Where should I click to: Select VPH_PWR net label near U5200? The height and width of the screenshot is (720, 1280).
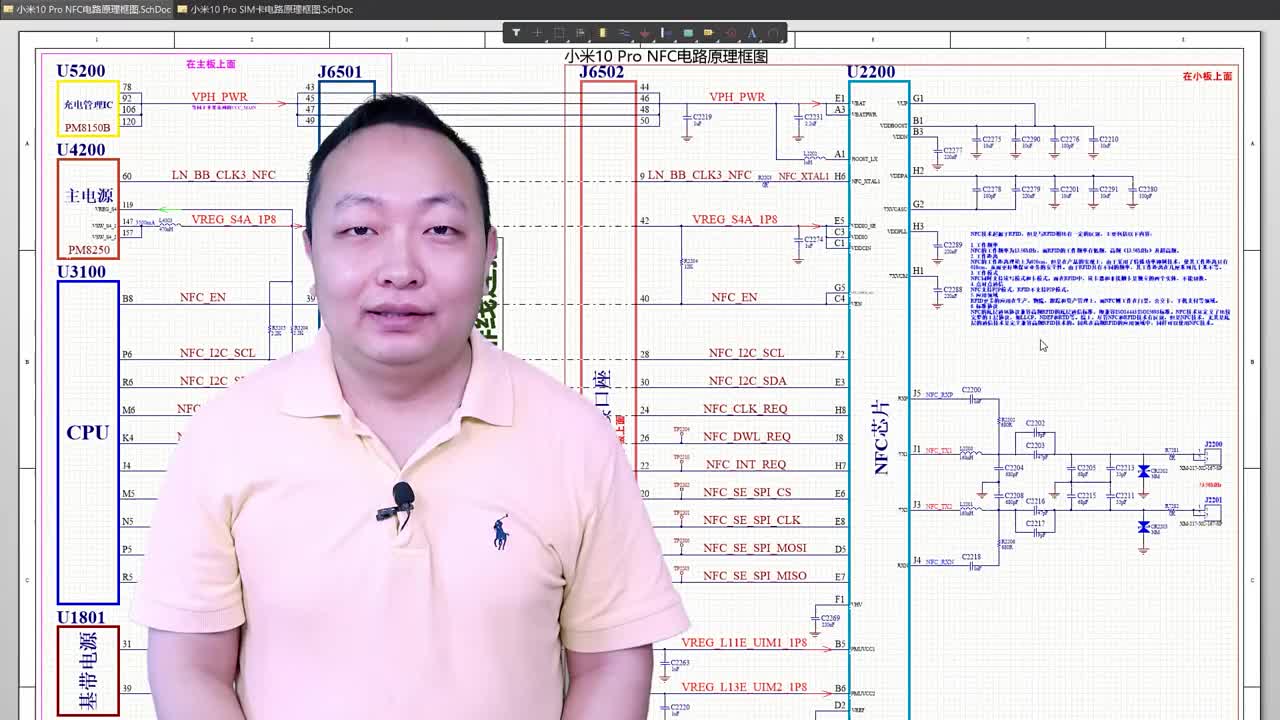tap(219, 97)
